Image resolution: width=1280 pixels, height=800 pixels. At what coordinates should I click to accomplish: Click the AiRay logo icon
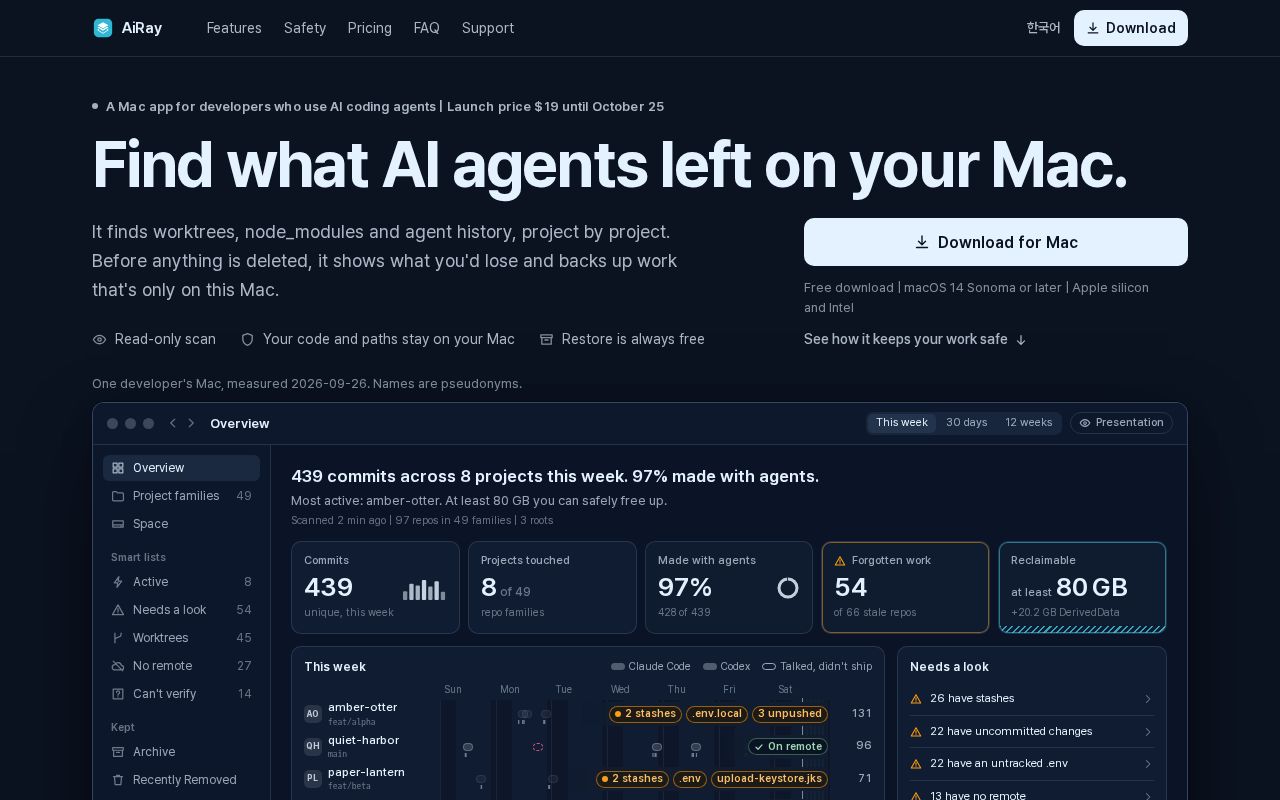point(103,28)
